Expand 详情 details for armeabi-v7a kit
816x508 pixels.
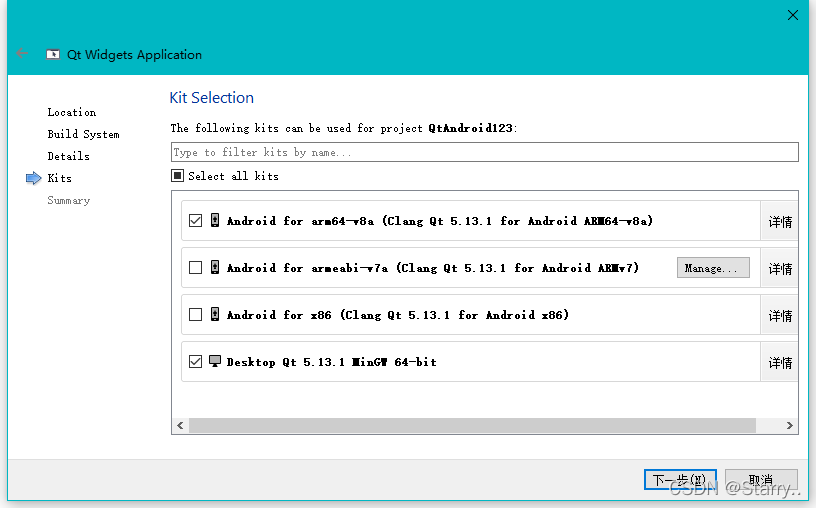779,268
